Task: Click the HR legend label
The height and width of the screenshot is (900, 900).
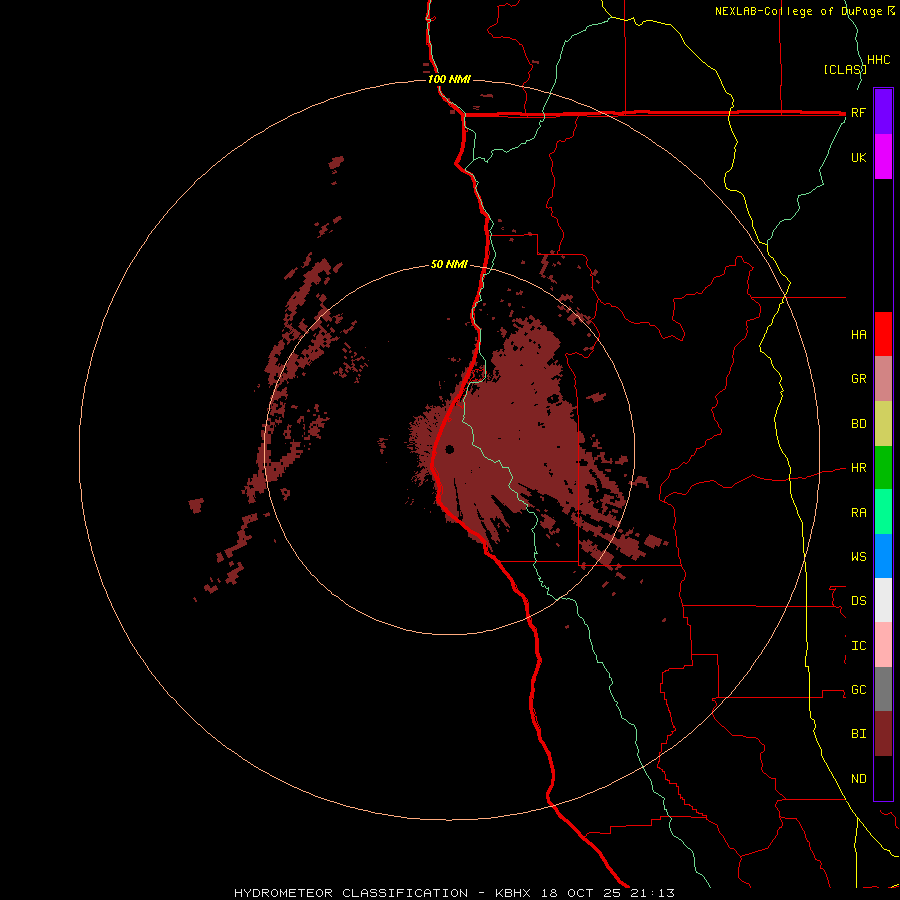Action: point(858,468)
